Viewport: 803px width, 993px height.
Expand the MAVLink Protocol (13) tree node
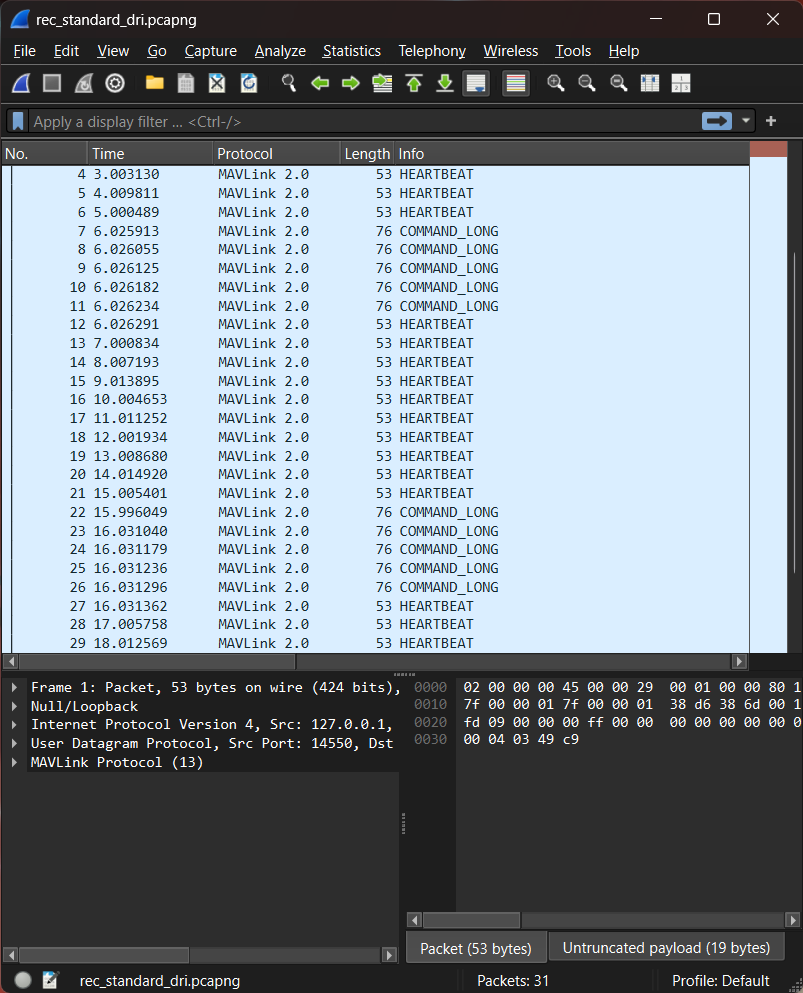(15, 762)
